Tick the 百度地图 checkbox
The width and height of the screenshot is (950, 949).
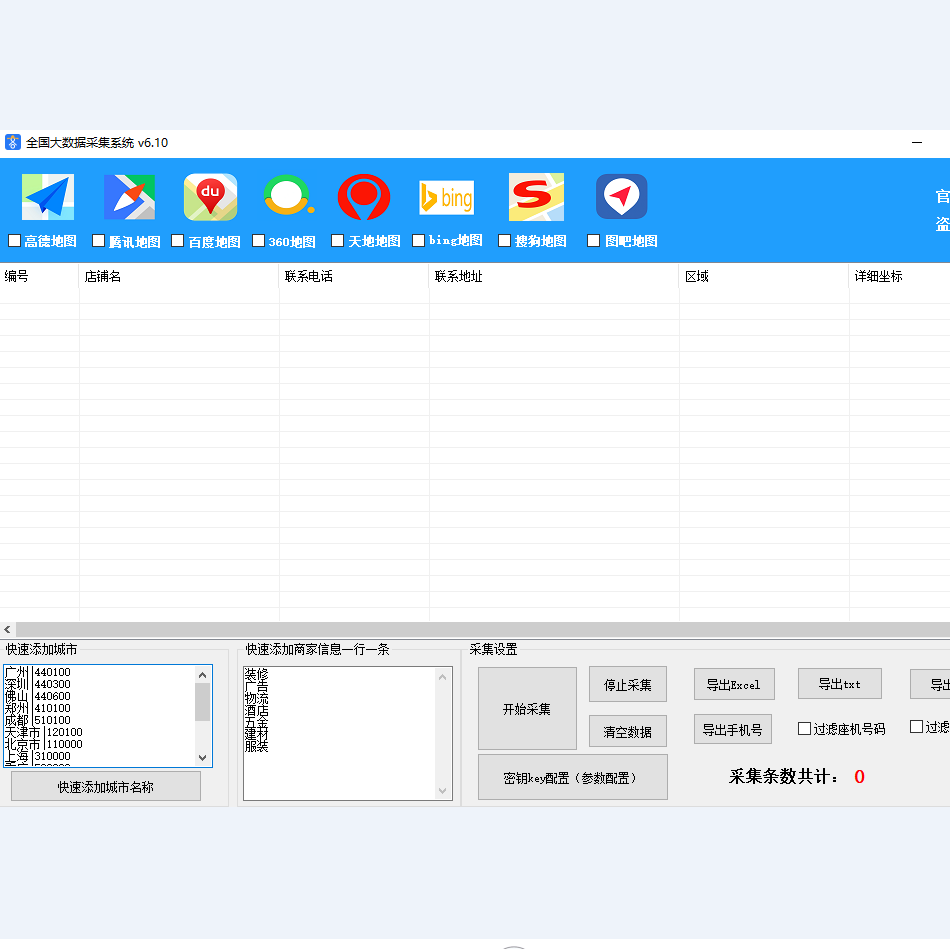click(178, 241)
